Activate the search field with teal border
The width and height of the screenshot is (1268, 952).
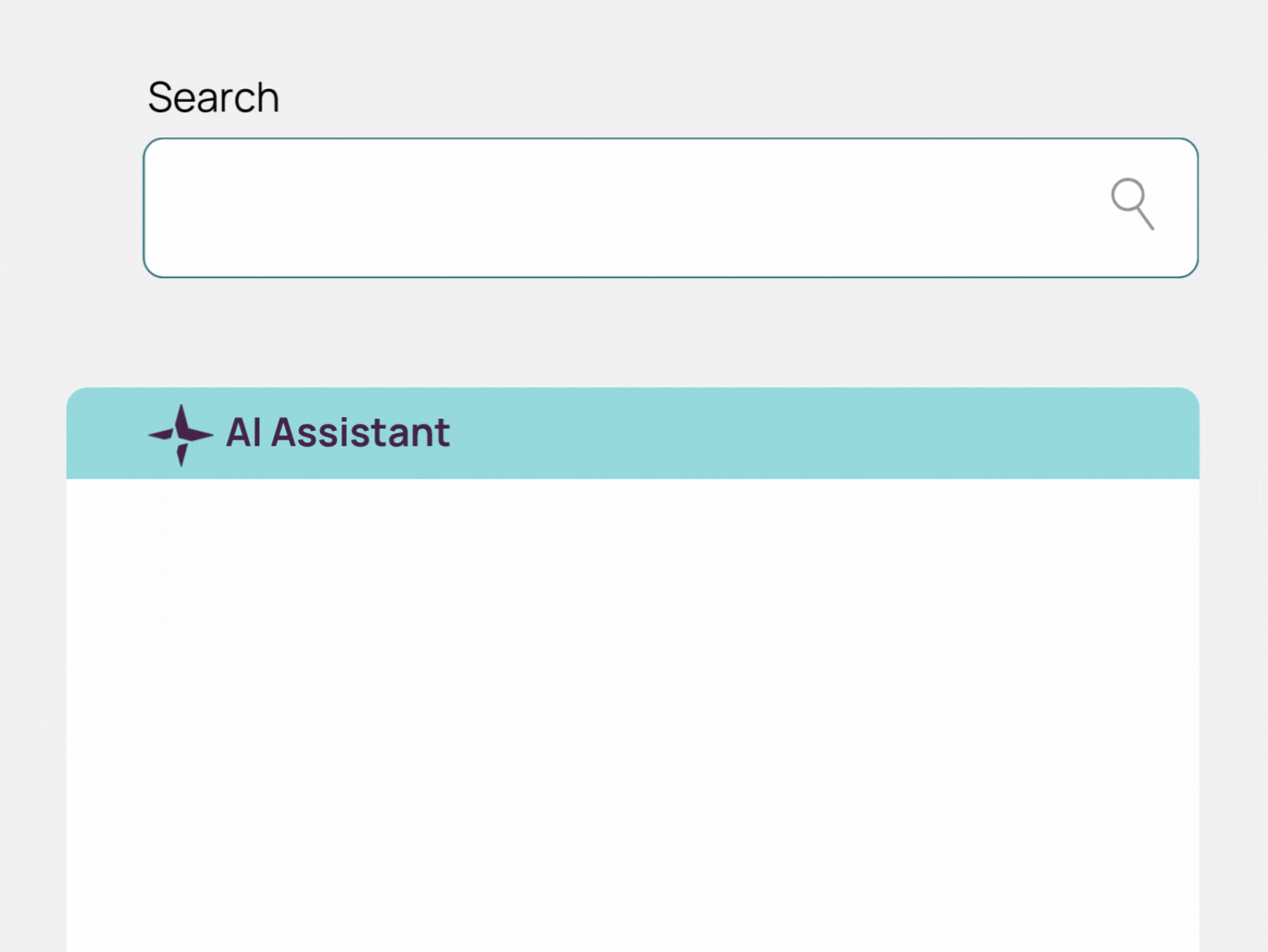pos(618,208)
